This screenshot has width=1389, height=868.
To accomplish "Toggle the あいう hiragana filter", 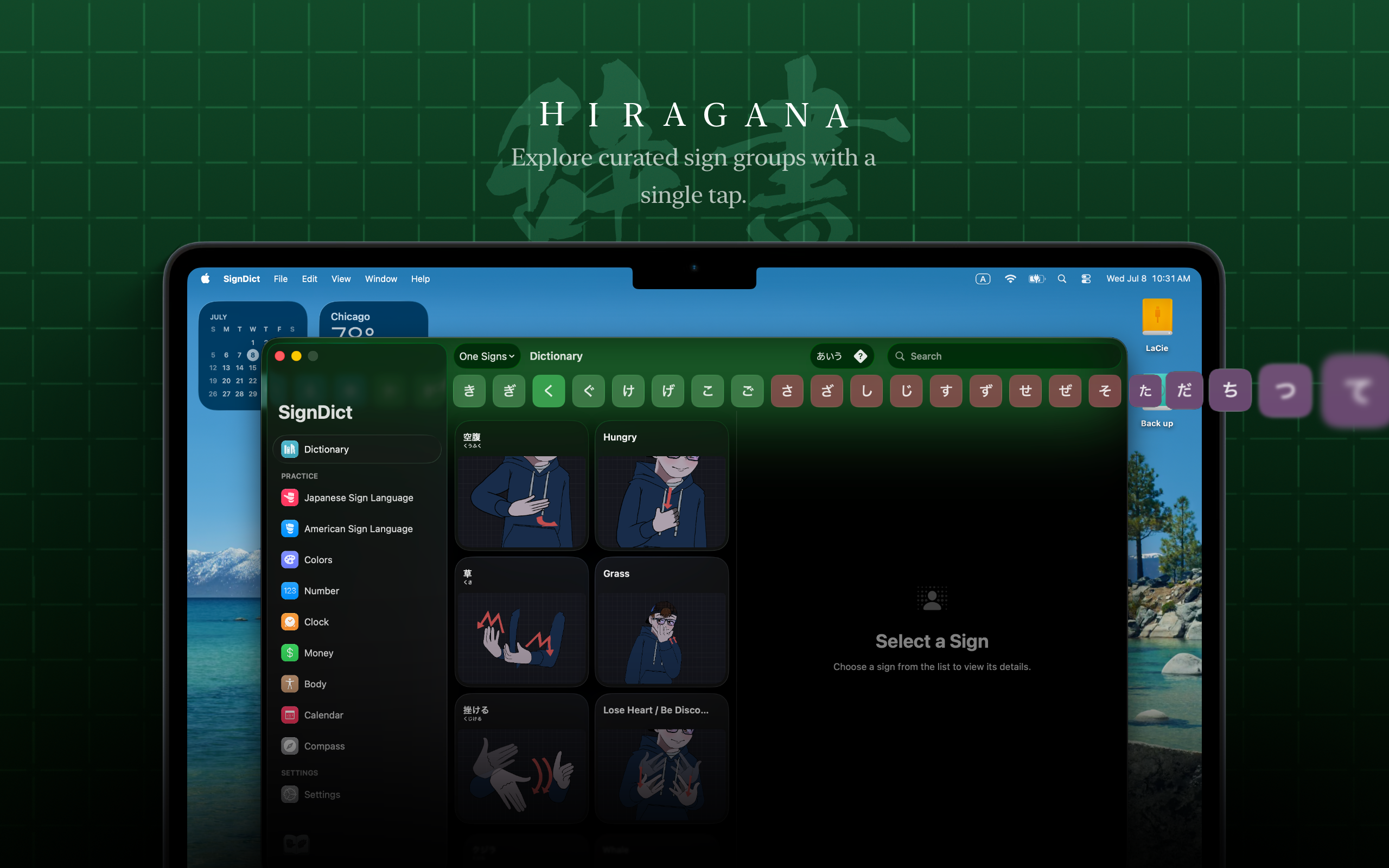I will click(x=830, y=356).
